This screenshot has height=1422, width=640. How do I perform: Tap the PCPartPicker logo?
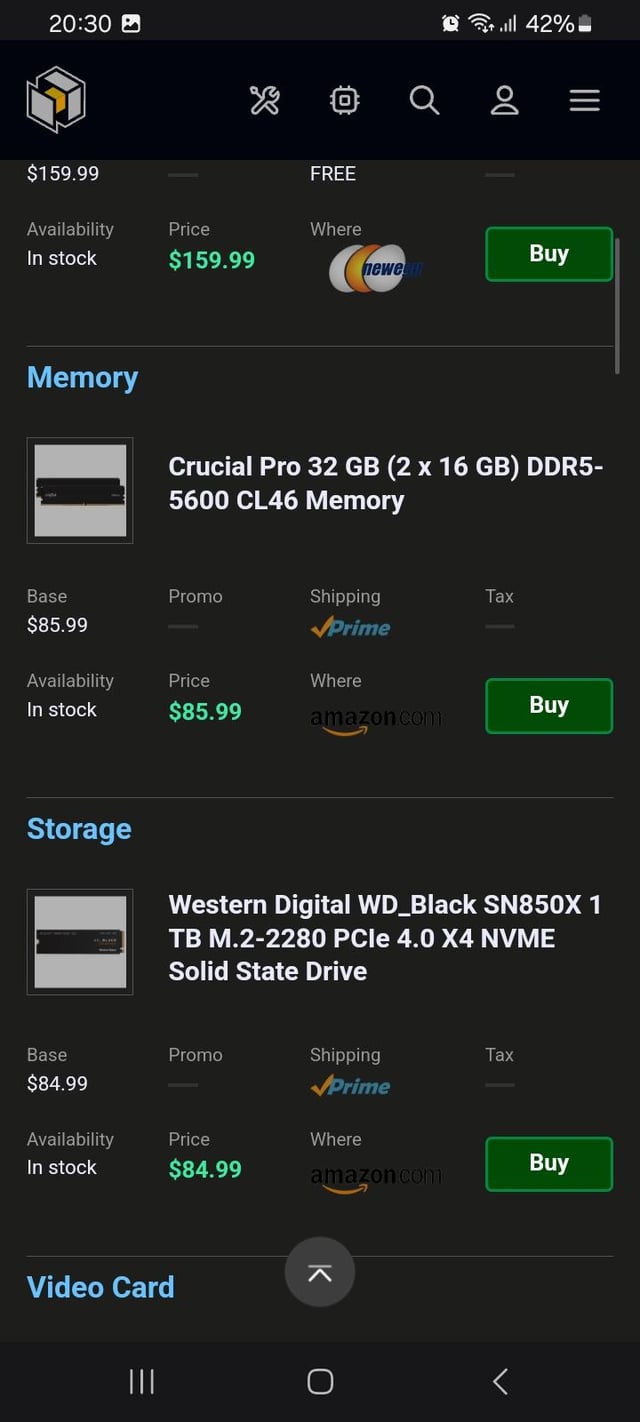point(56,100)
